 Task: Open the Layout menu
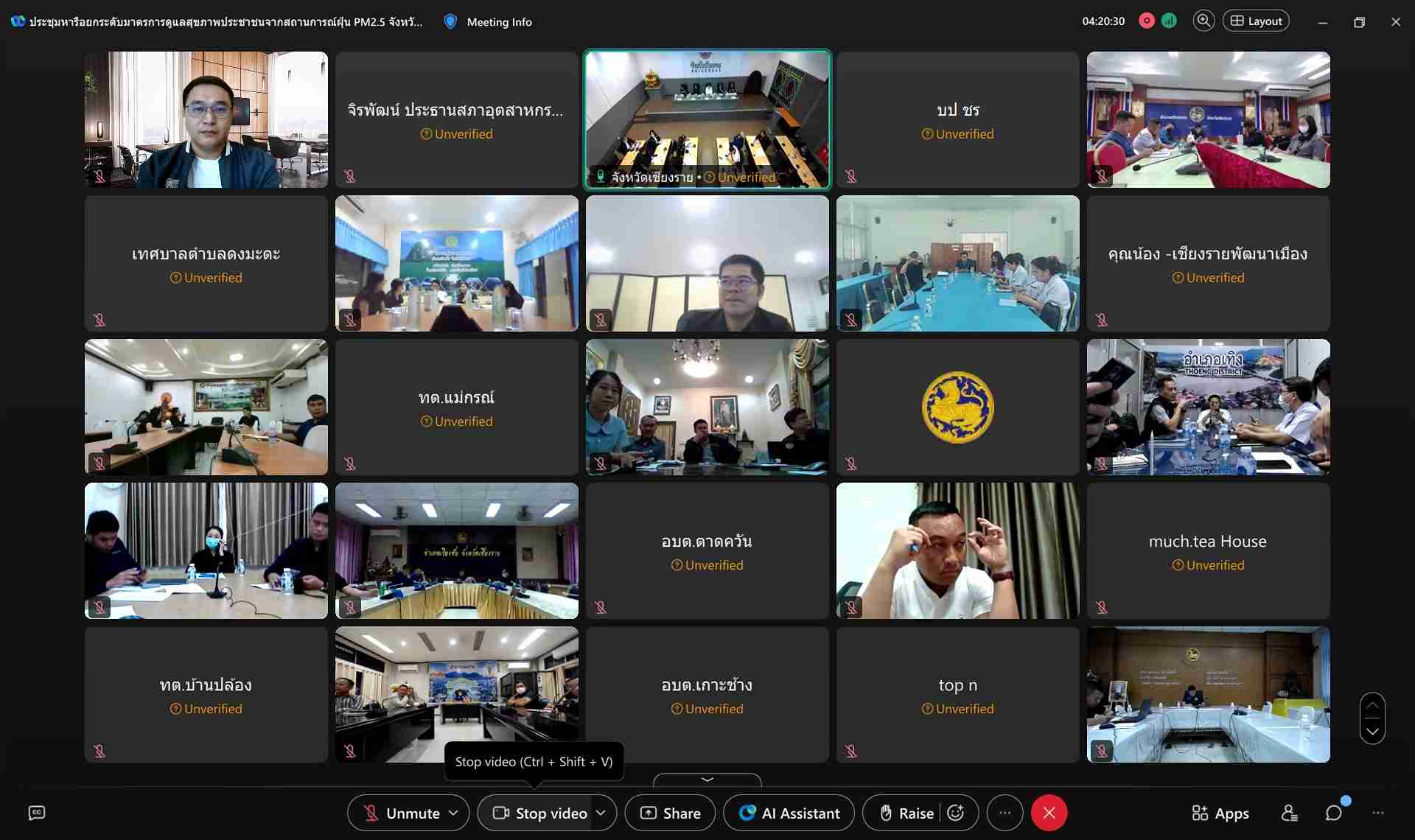click(1256, 21)
